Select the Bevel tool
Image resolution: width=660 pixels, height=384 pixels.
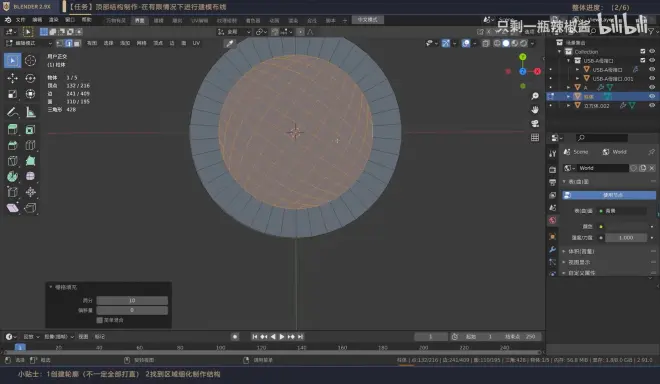coord(13,145)
